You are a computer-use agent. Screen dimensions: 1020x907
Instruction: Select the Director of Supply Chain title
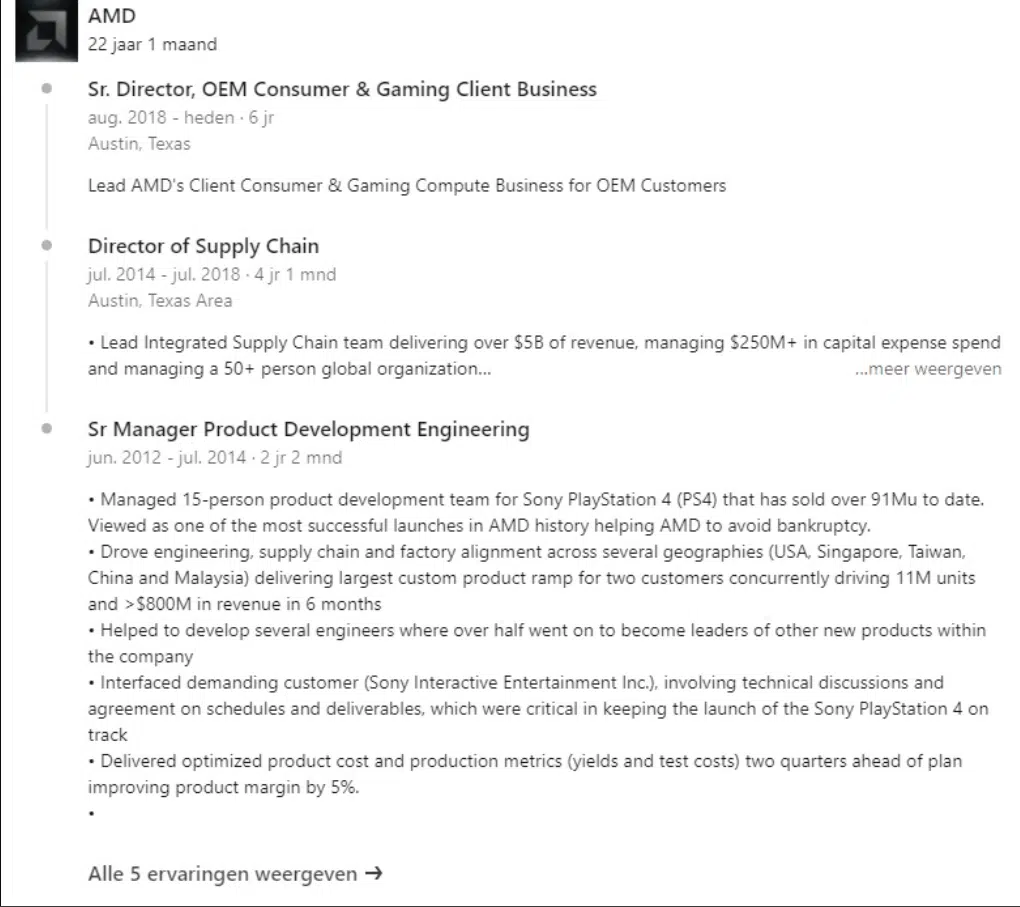click(x=204, y=246)
